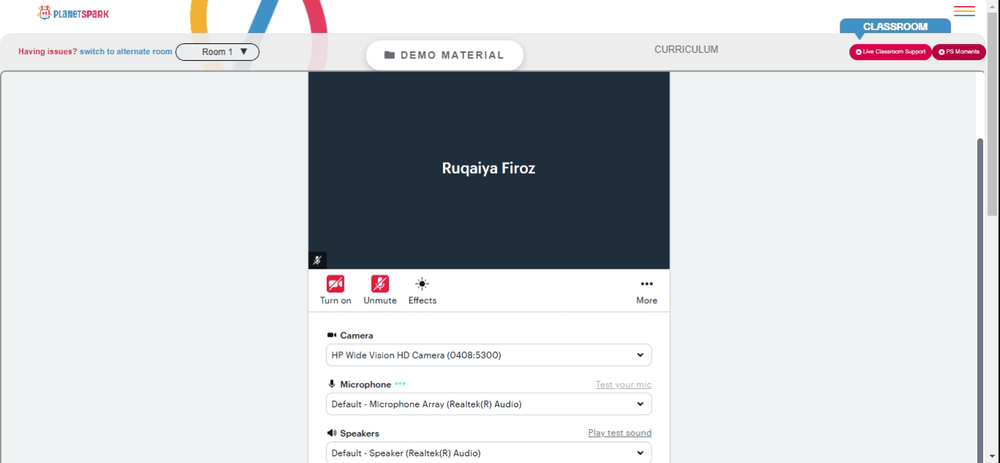Open the More three-dots menu
The image size is (1000, 463).
coord(647,284)
